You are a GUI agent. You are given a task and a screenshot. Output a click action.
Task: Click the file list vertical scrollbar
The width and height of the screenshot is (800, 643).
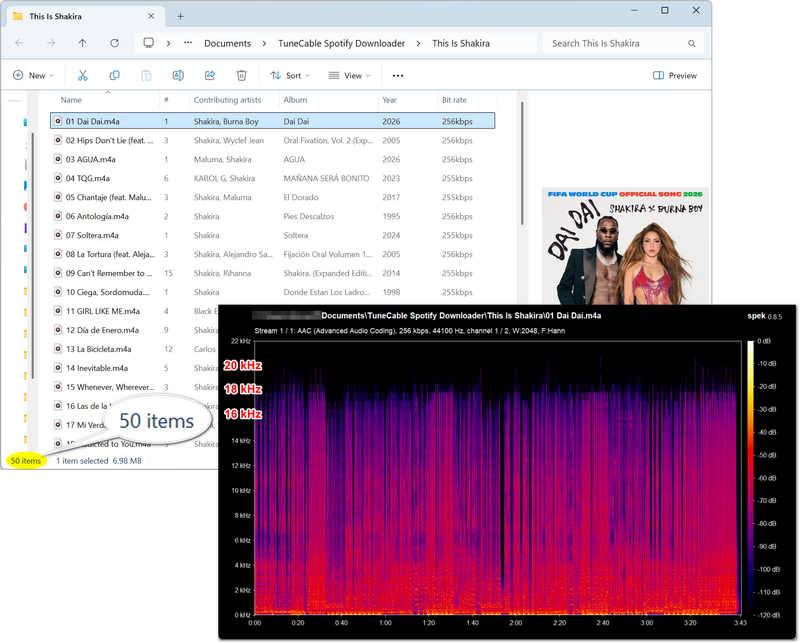click(x=522, y=163)
